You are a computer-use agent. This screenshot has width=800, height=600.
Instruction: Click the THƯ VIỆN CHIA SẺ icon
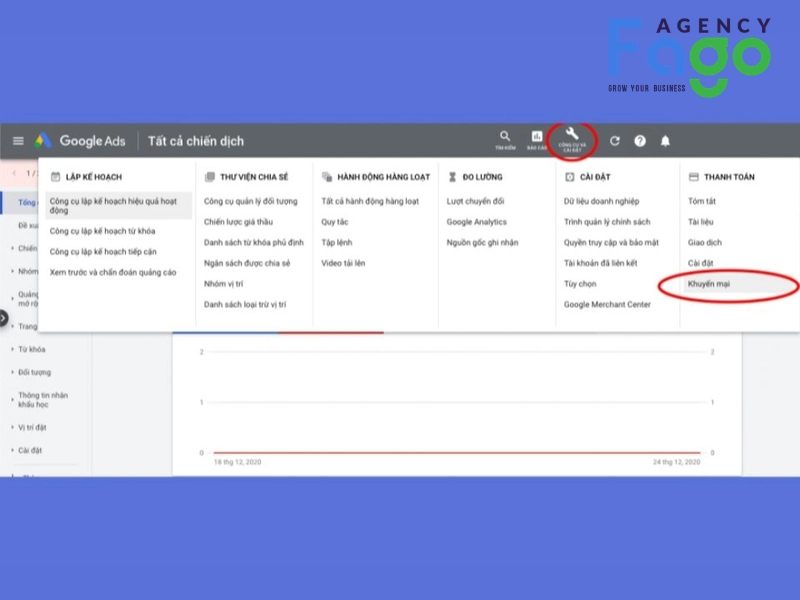click(210, 177)
